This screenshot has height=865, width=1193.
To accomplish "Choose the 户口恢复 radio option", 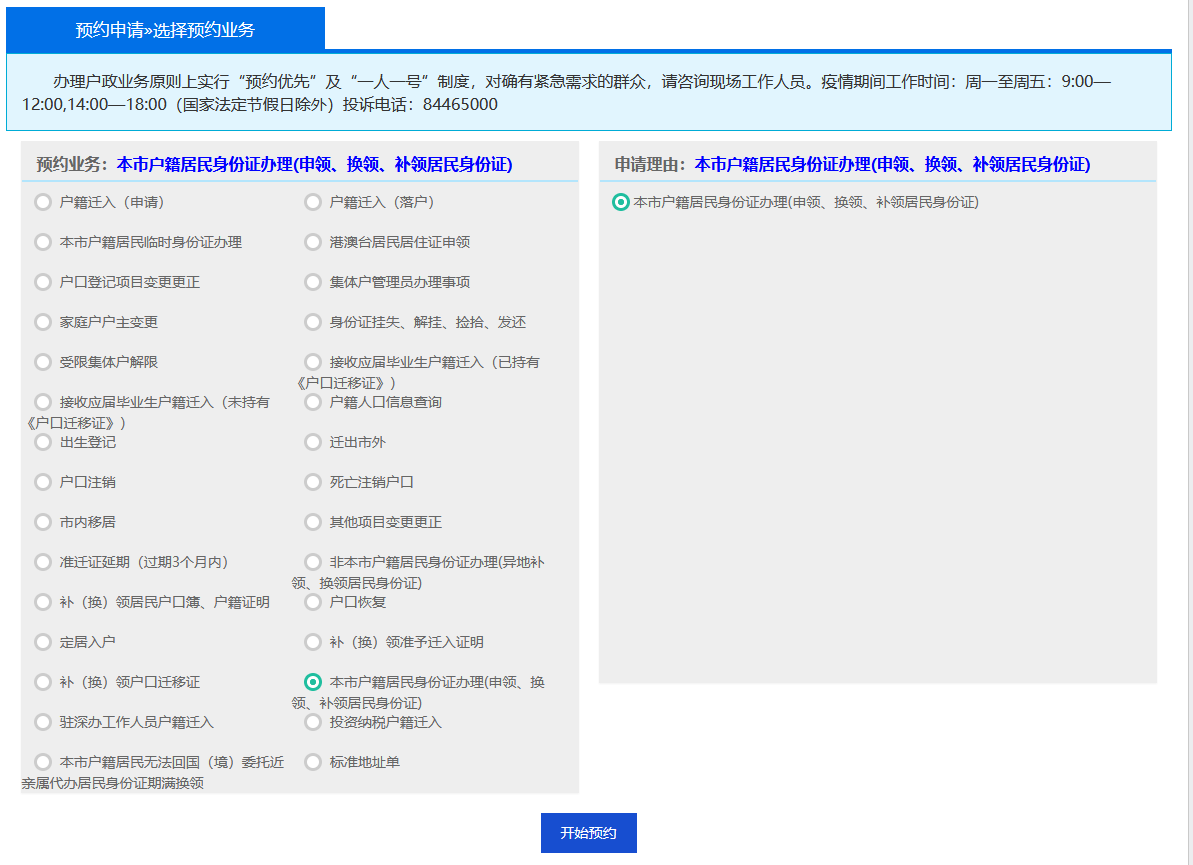I will tap(313, 603).
